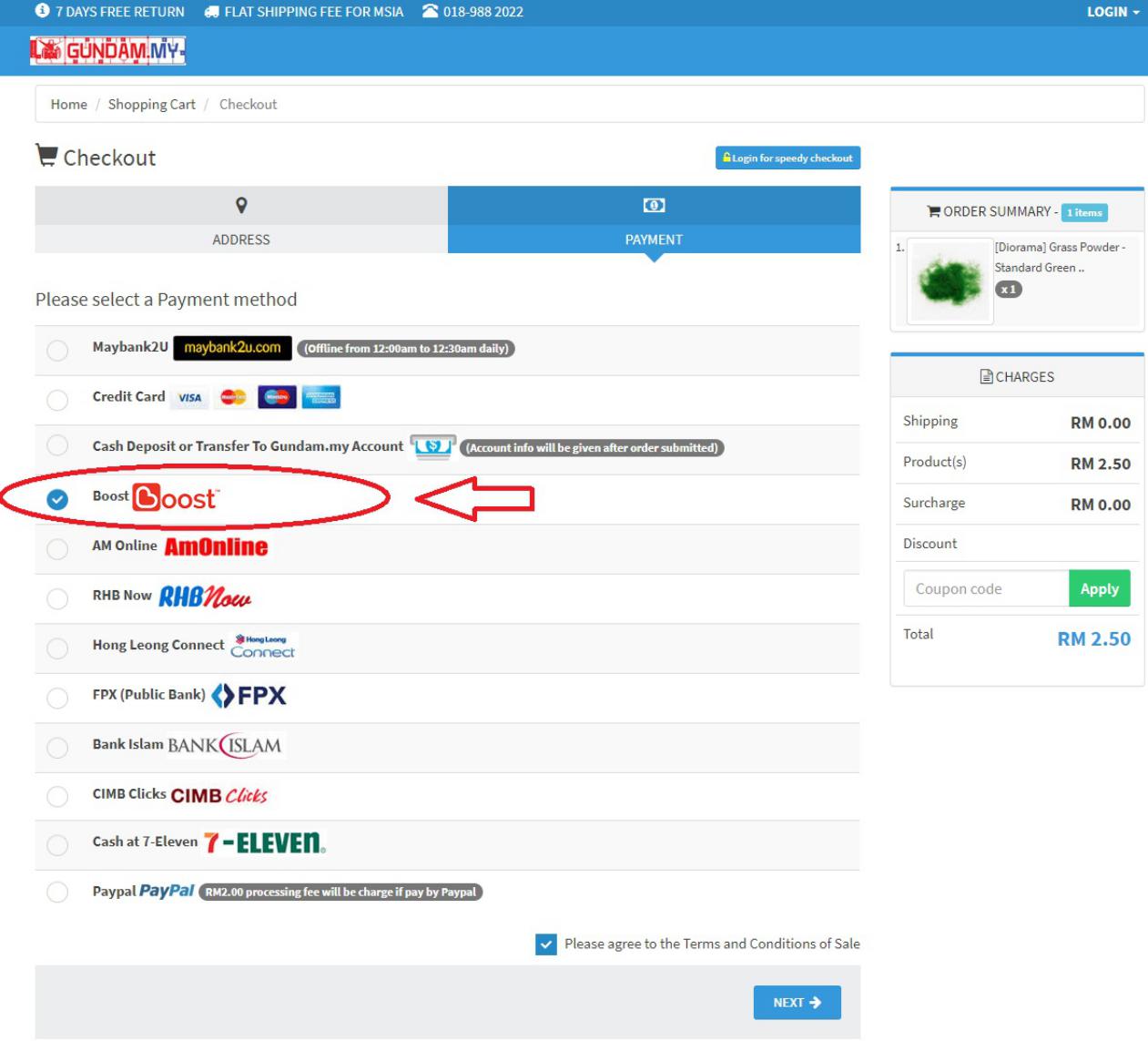This screenshot has width=1148, height=1041.
Task: Click the Boost payment logo
Action: coord(176,497)
